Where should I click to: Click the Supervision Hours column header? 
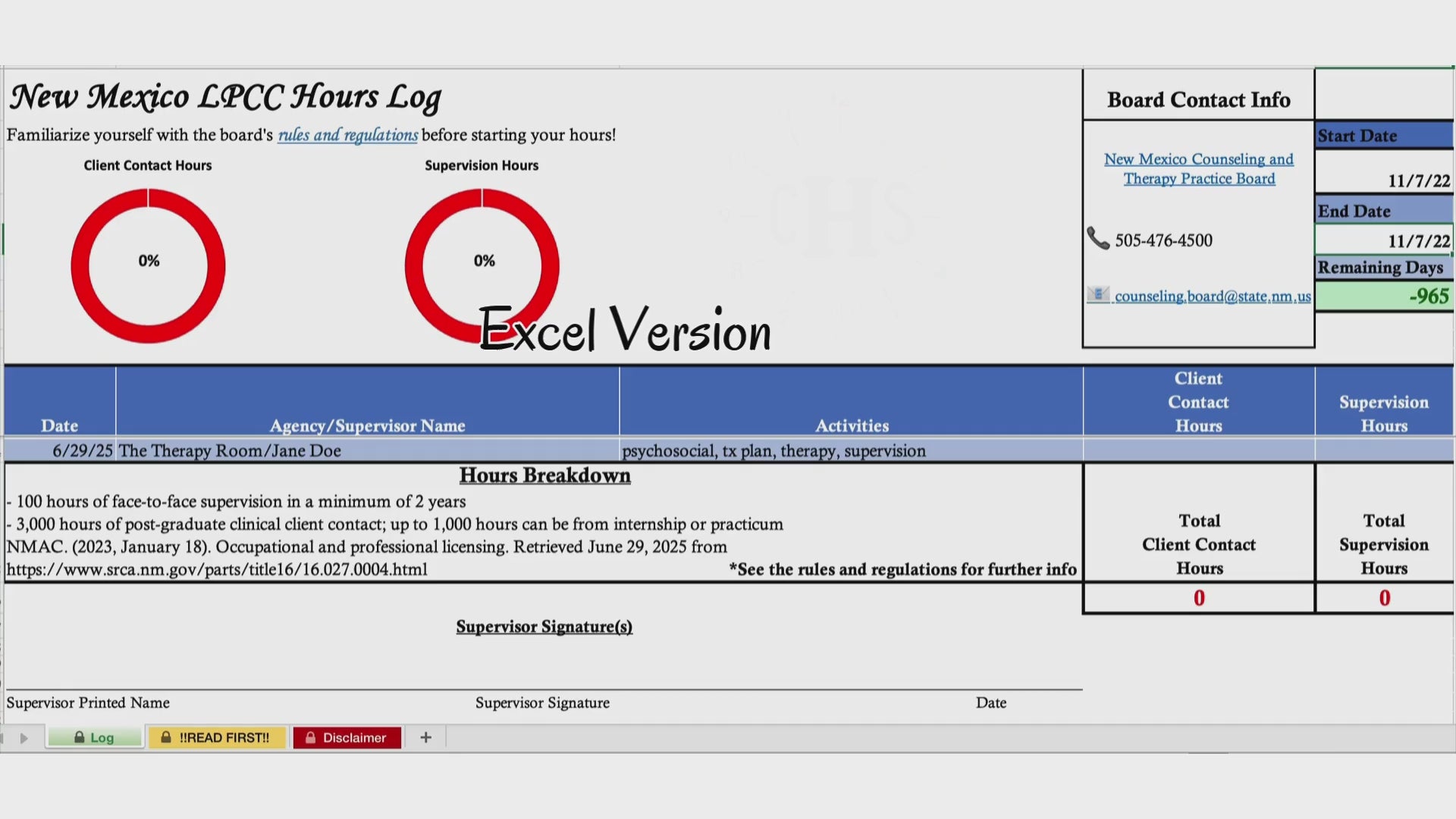click(x=1384, y=402)
